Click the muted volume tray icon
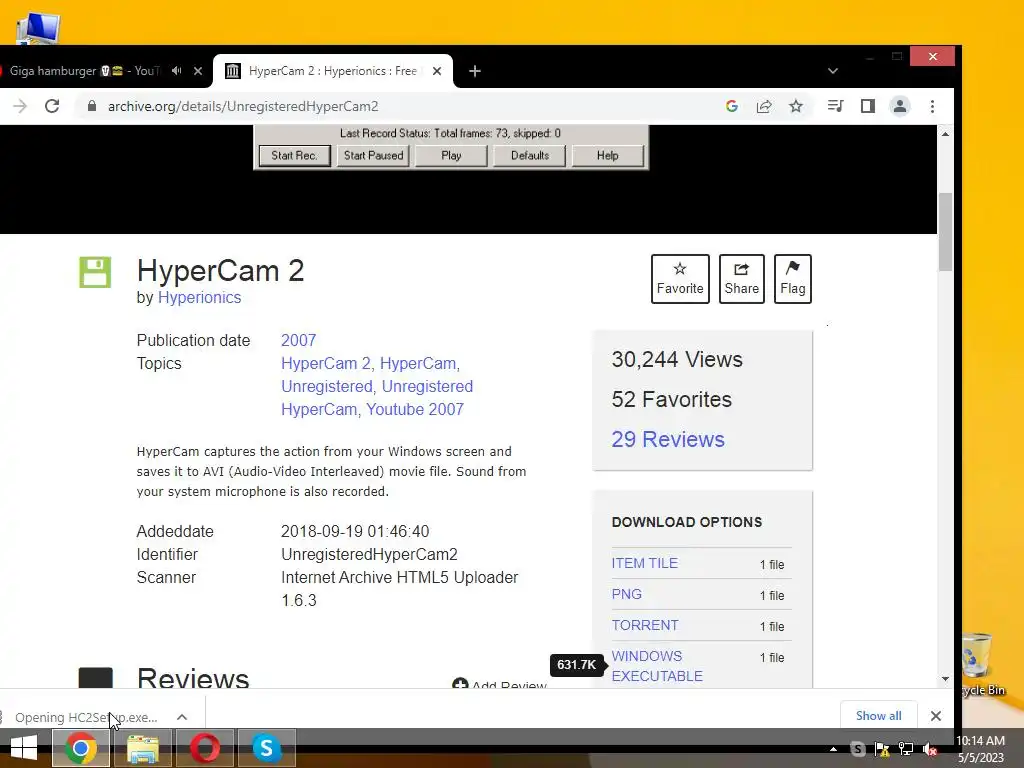Image resolution: width=1024 pixels, height=768 pixels. 930,749
